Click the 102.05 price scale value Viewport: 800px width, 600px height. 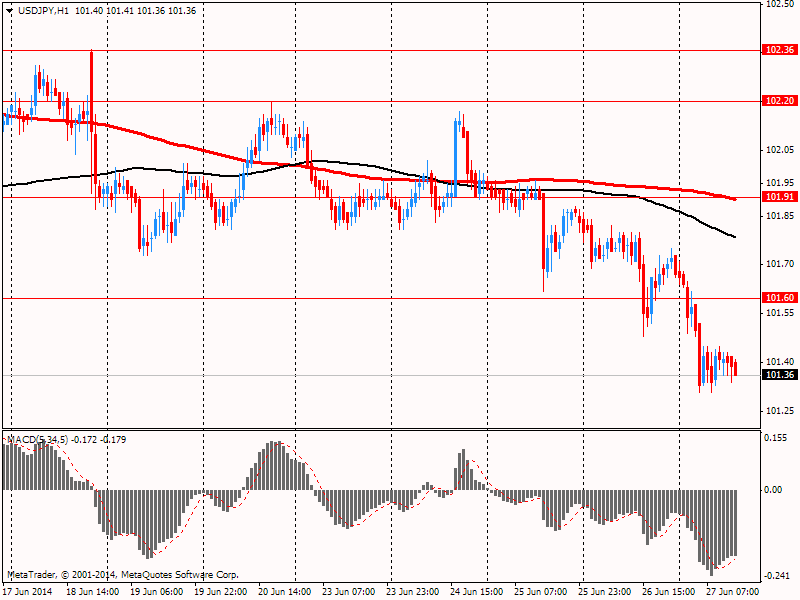pos(780,150)
